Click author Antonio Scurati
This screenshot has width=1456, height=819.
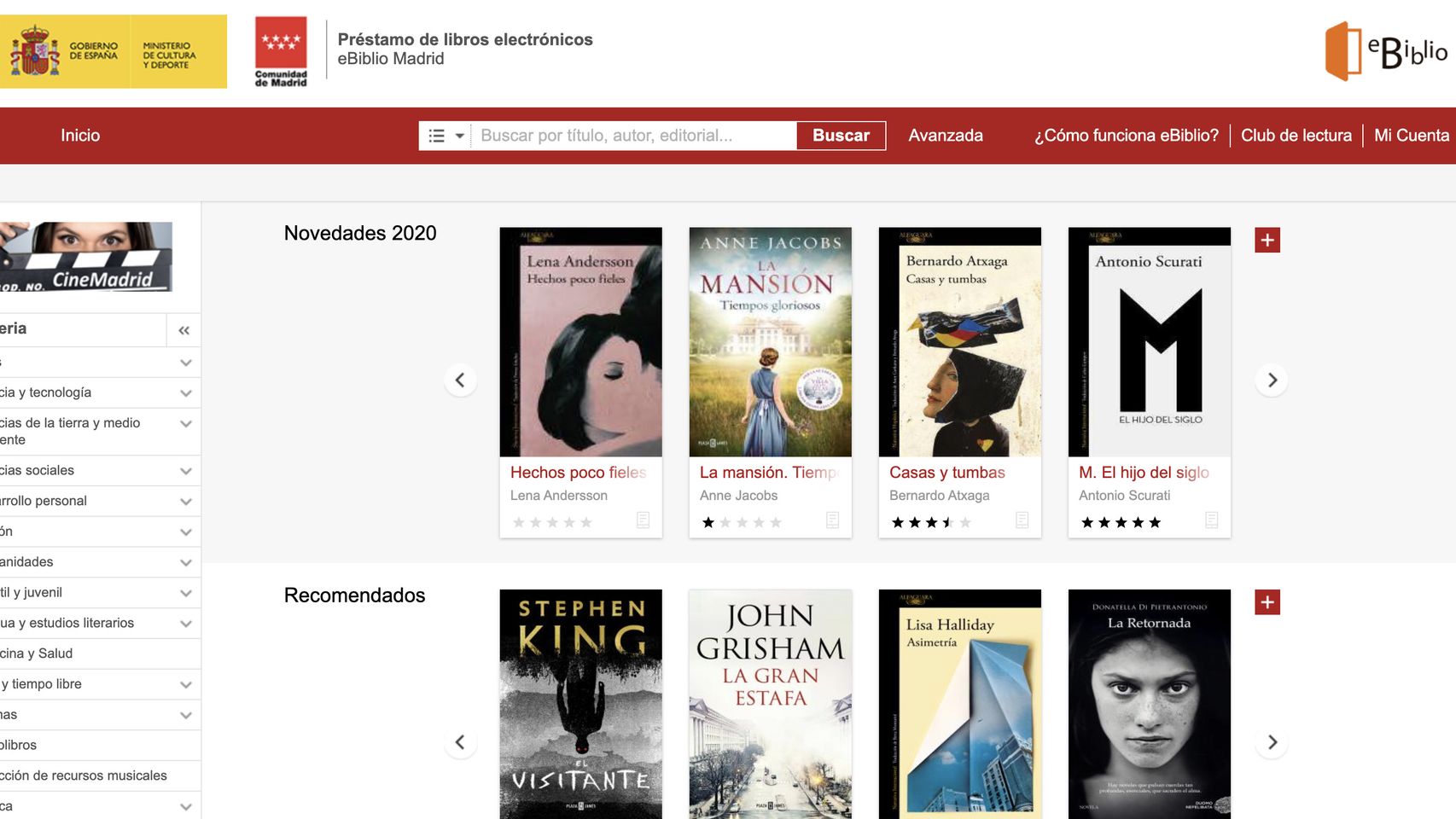(1125, 496)
